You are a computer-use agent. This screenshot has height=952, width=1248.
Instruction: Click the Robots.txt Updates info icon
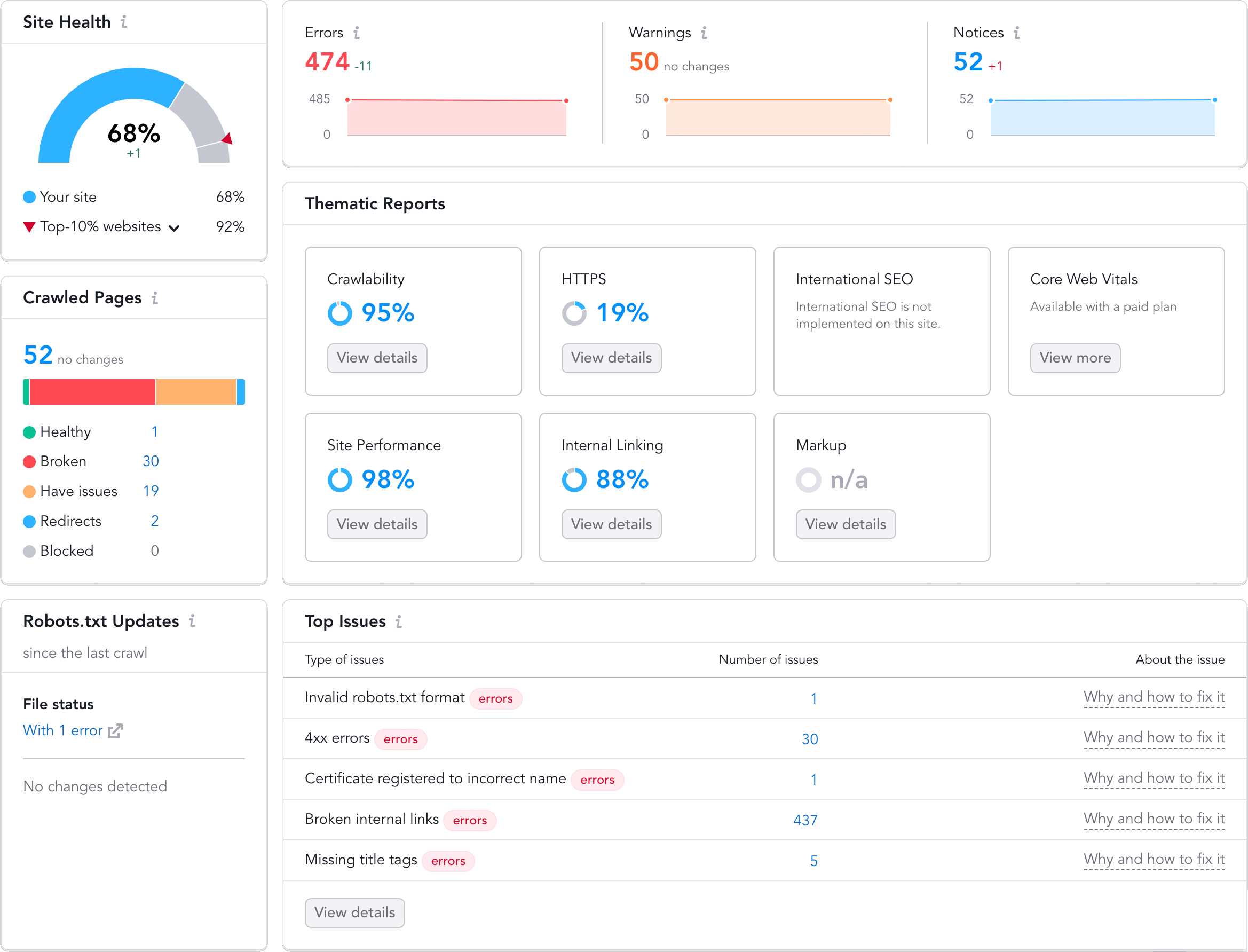193,621
